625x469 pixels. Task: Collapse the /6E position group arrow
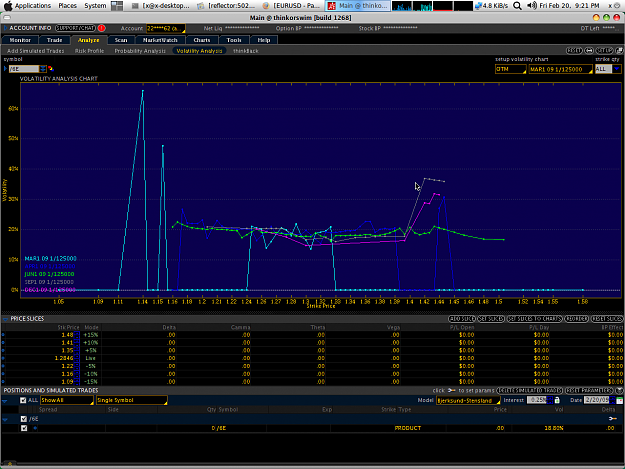coord(5,419)
